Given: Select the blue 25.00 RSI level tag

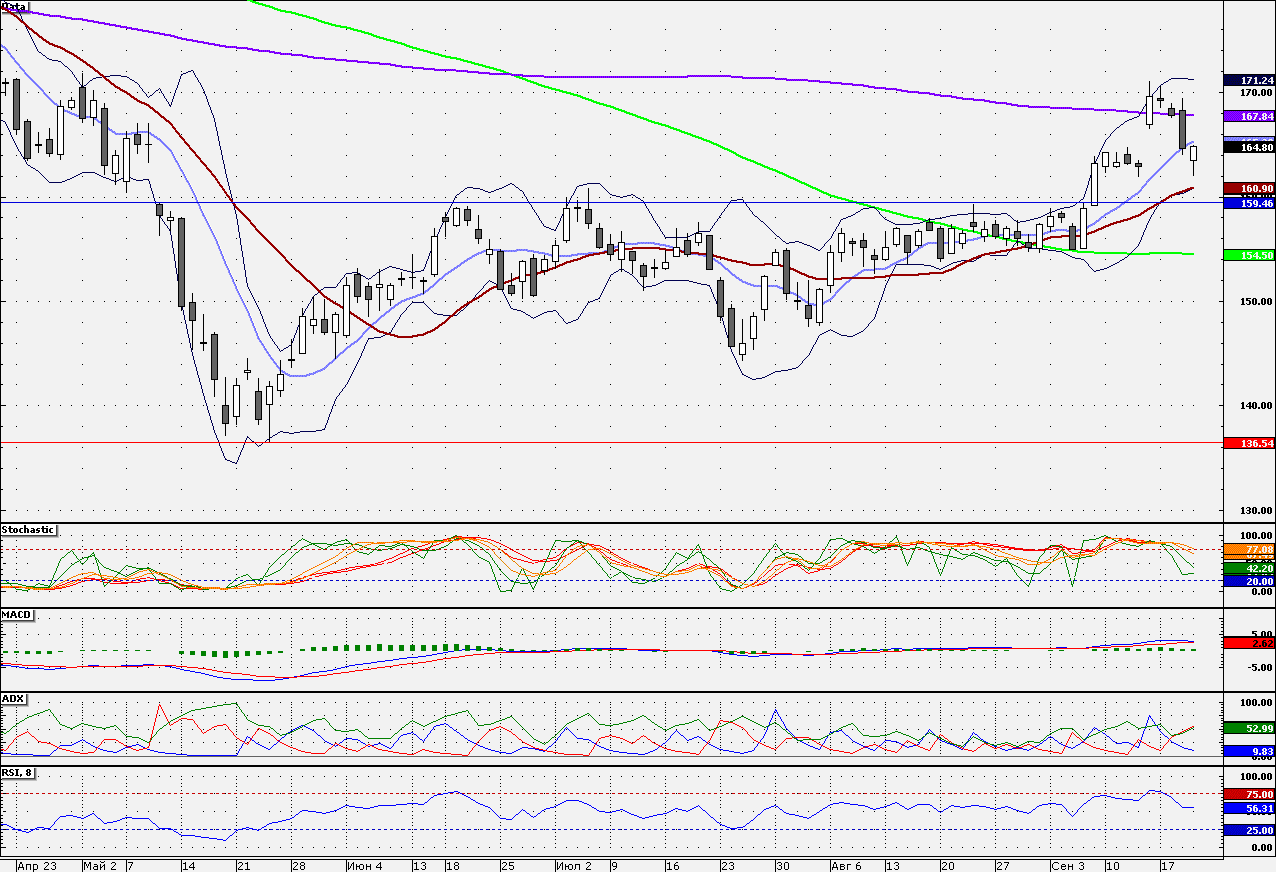Looking at the screenshot, I should click(1249, 830).
